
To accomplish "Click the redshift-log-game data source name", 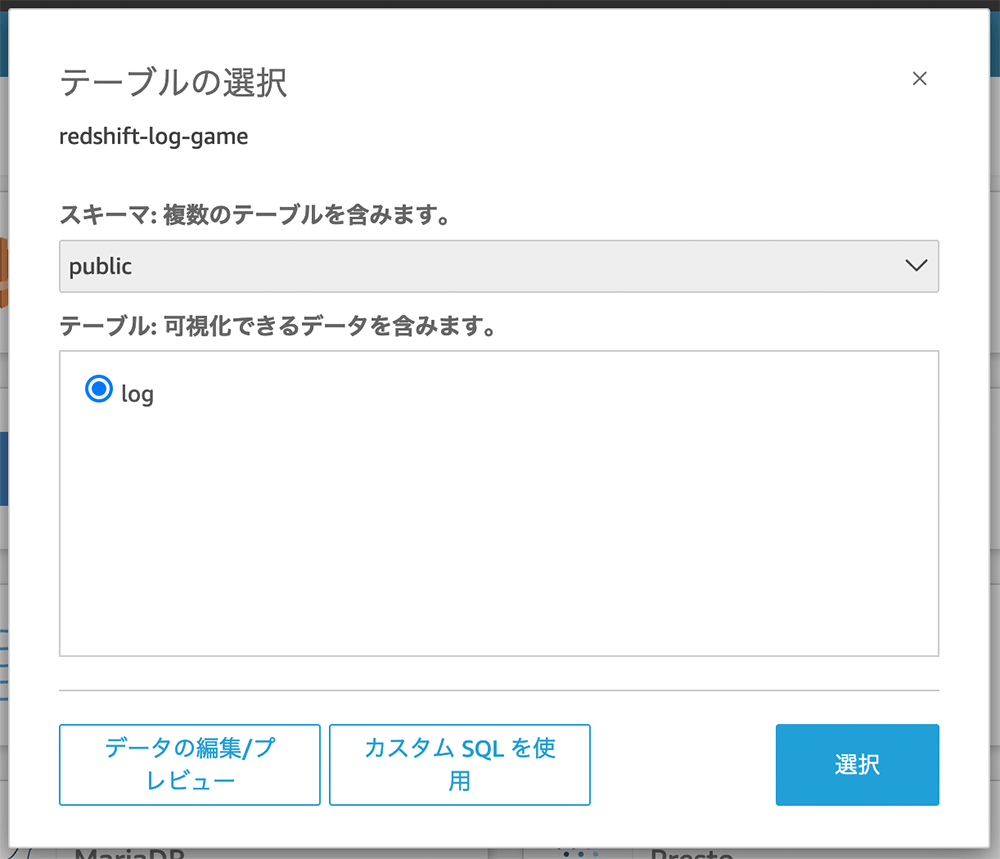I will coord(154,136).
